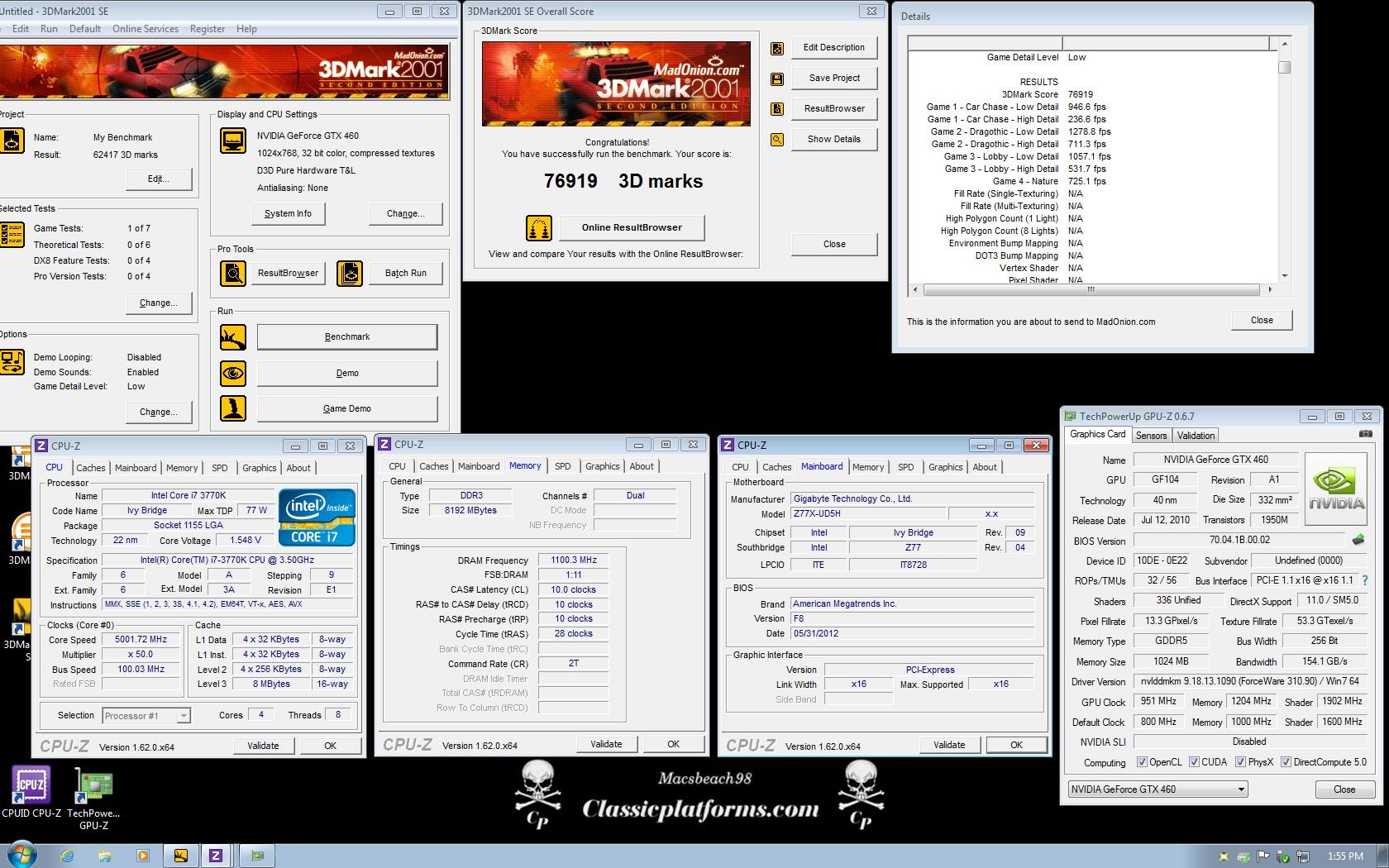Click the Batch Run button
Viewport: 1389px width, 868px height.
point(406,274)
